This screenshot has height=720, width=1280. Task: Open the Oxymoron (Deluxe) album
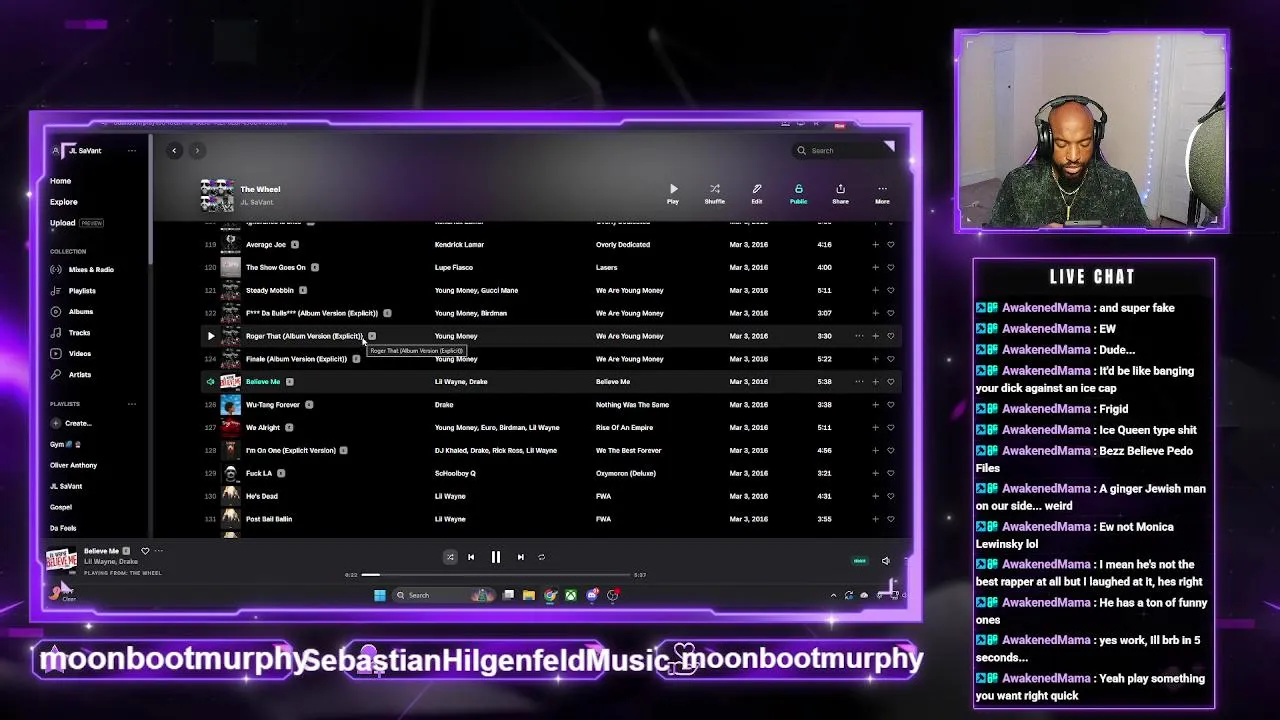pos(625,473)
